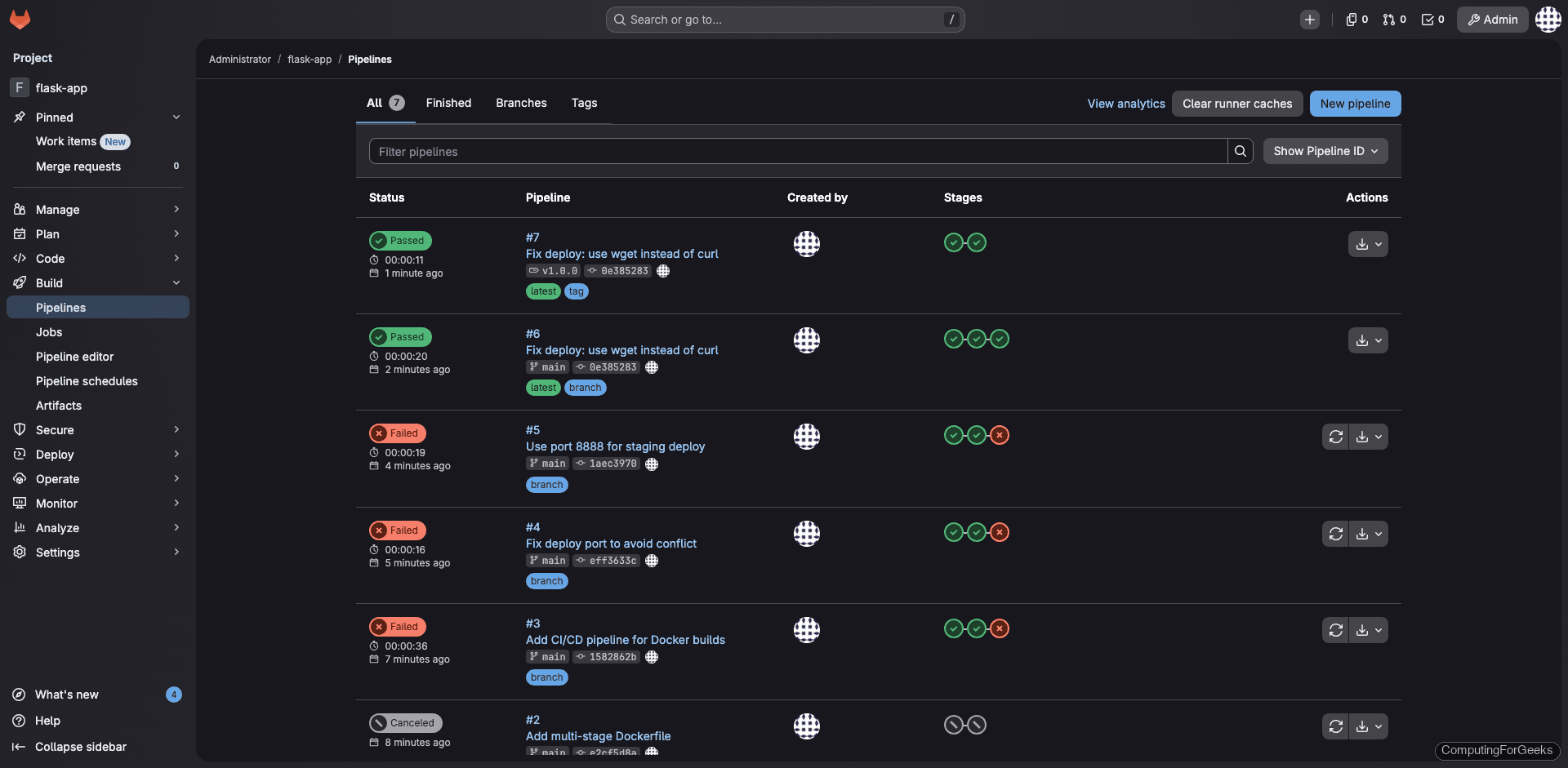This screenshot has height=768, width=1568.
Task: Click the GitLab logo in top left
Action: [20, 20]
